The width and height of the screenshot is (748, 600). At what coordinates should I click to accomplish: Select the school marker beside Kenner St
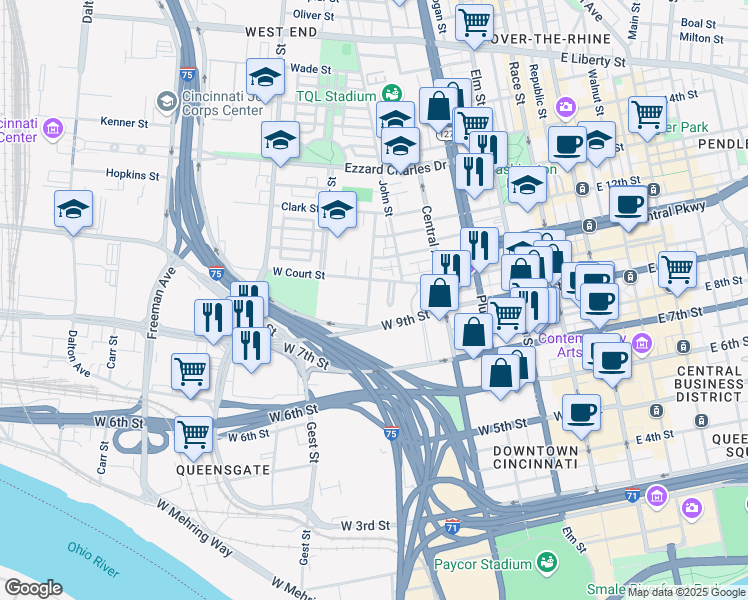280,141
